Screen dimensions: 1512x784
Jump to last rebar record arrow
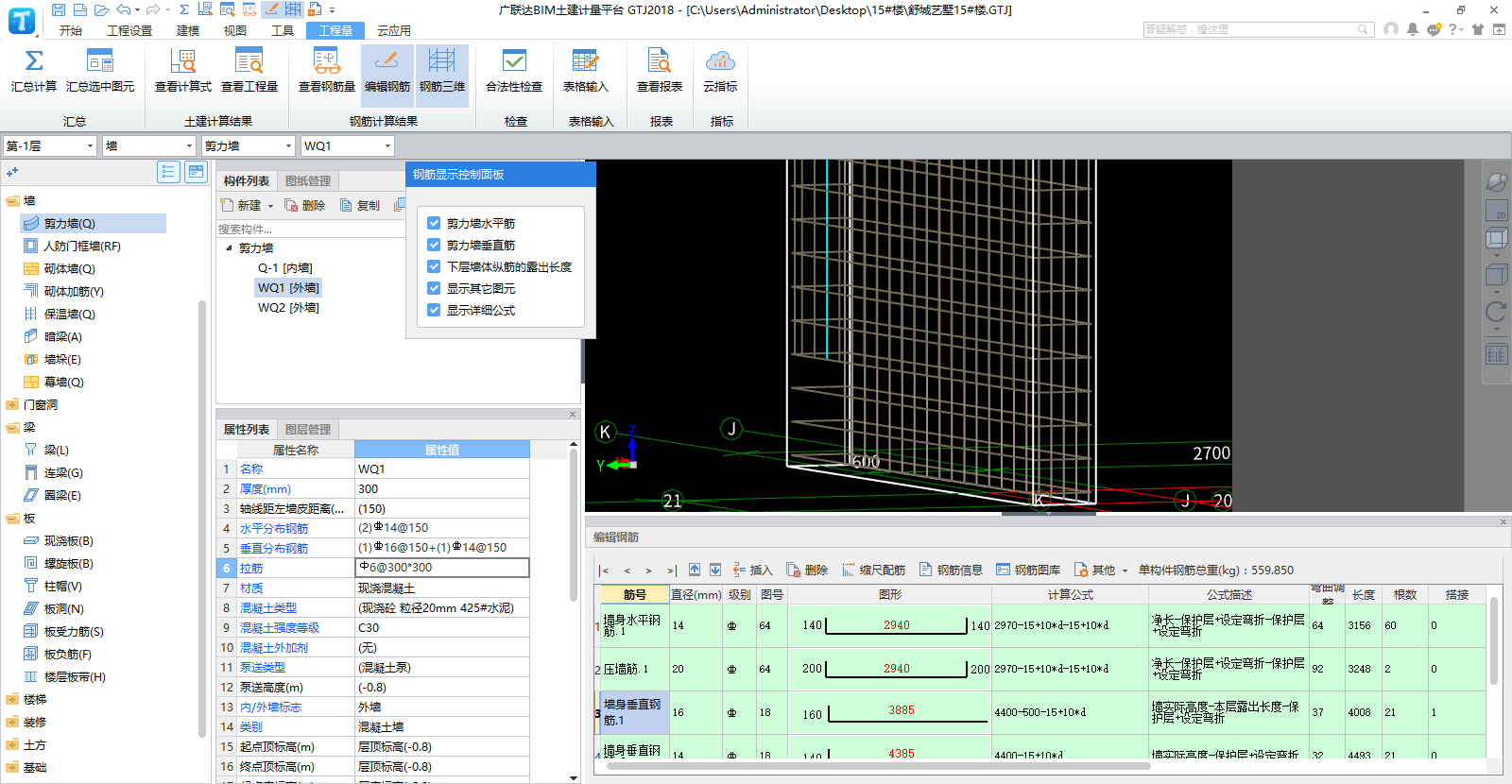tap(672, 571)
